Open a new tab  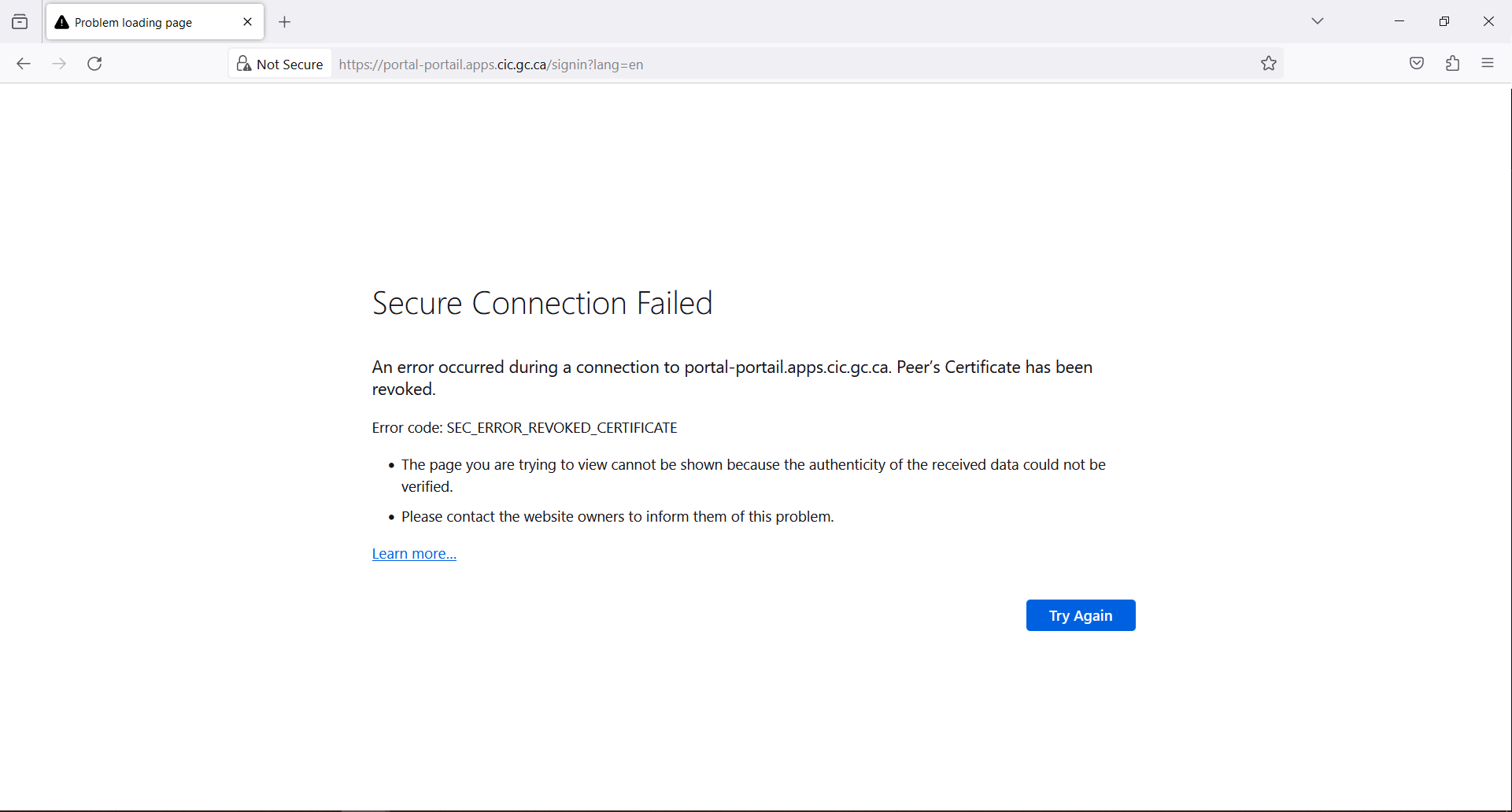(x=285, y=22)
